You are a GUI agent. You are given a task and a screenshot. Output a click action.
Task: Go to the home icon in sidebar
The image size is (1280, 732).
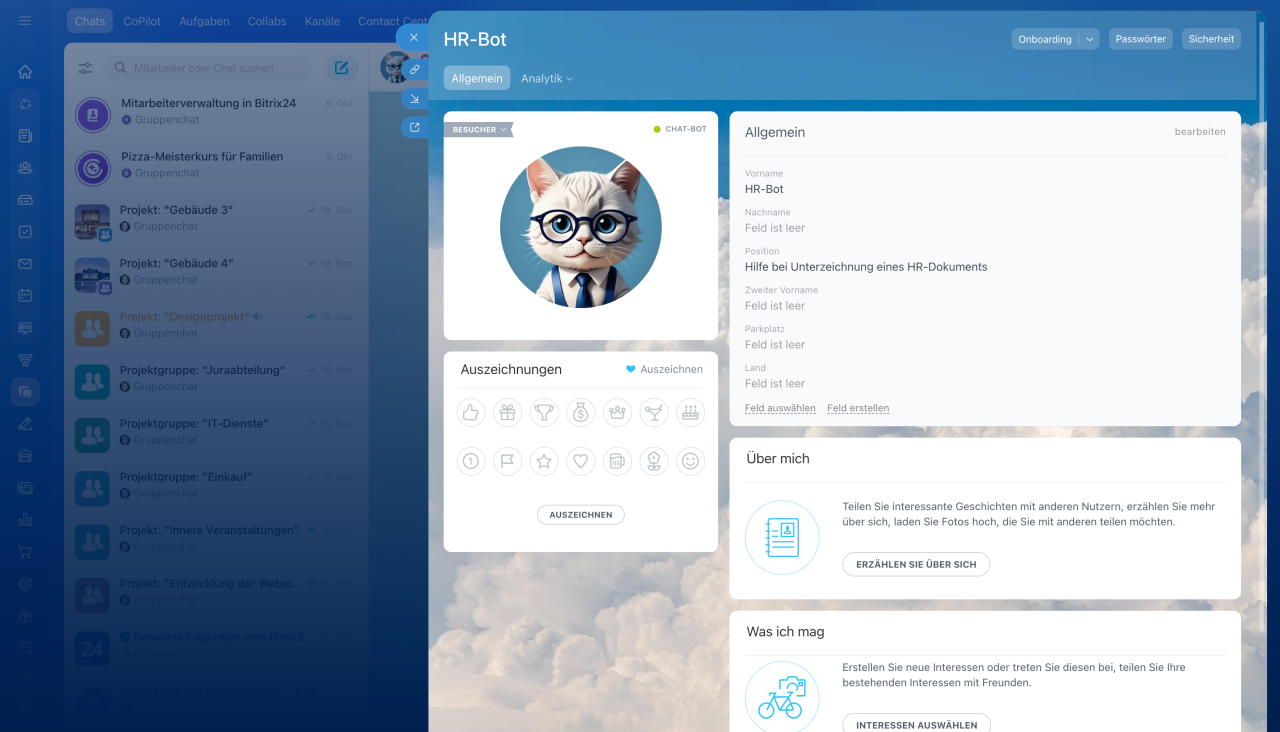pos(25,72)
